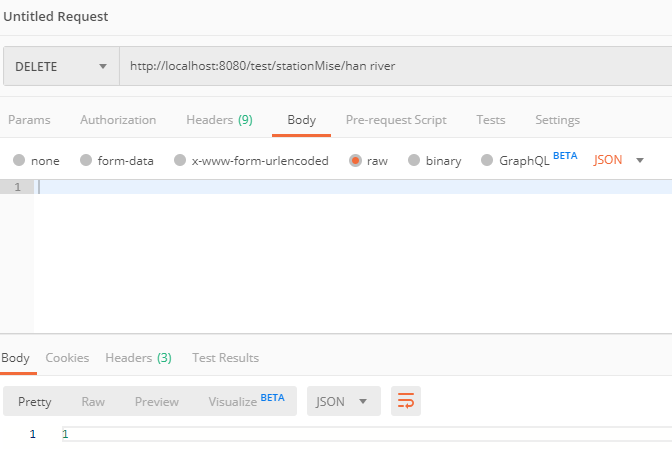Show the response Preview view

(x=157, y=402)
